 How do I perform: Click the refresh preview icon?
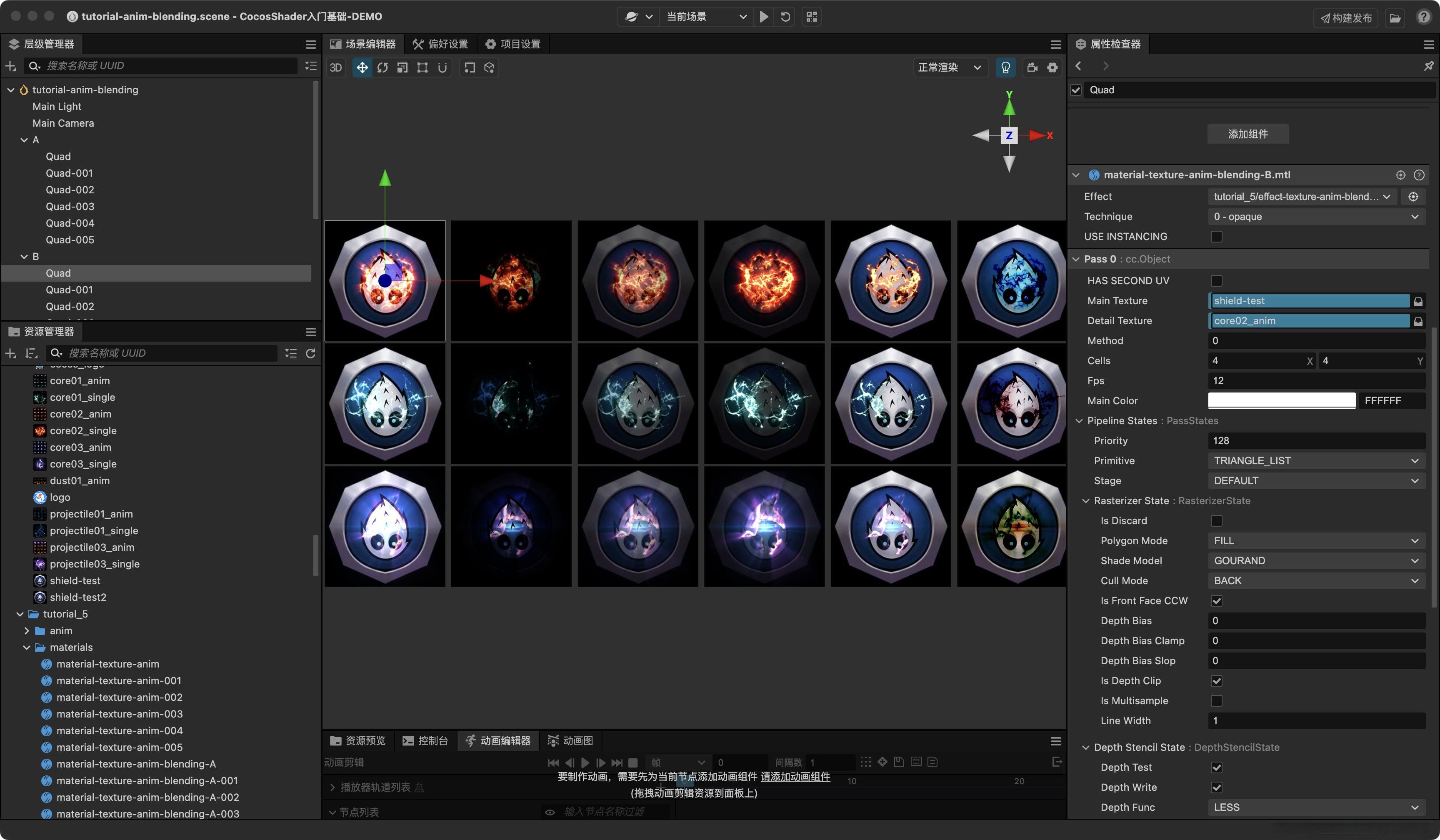786,17
